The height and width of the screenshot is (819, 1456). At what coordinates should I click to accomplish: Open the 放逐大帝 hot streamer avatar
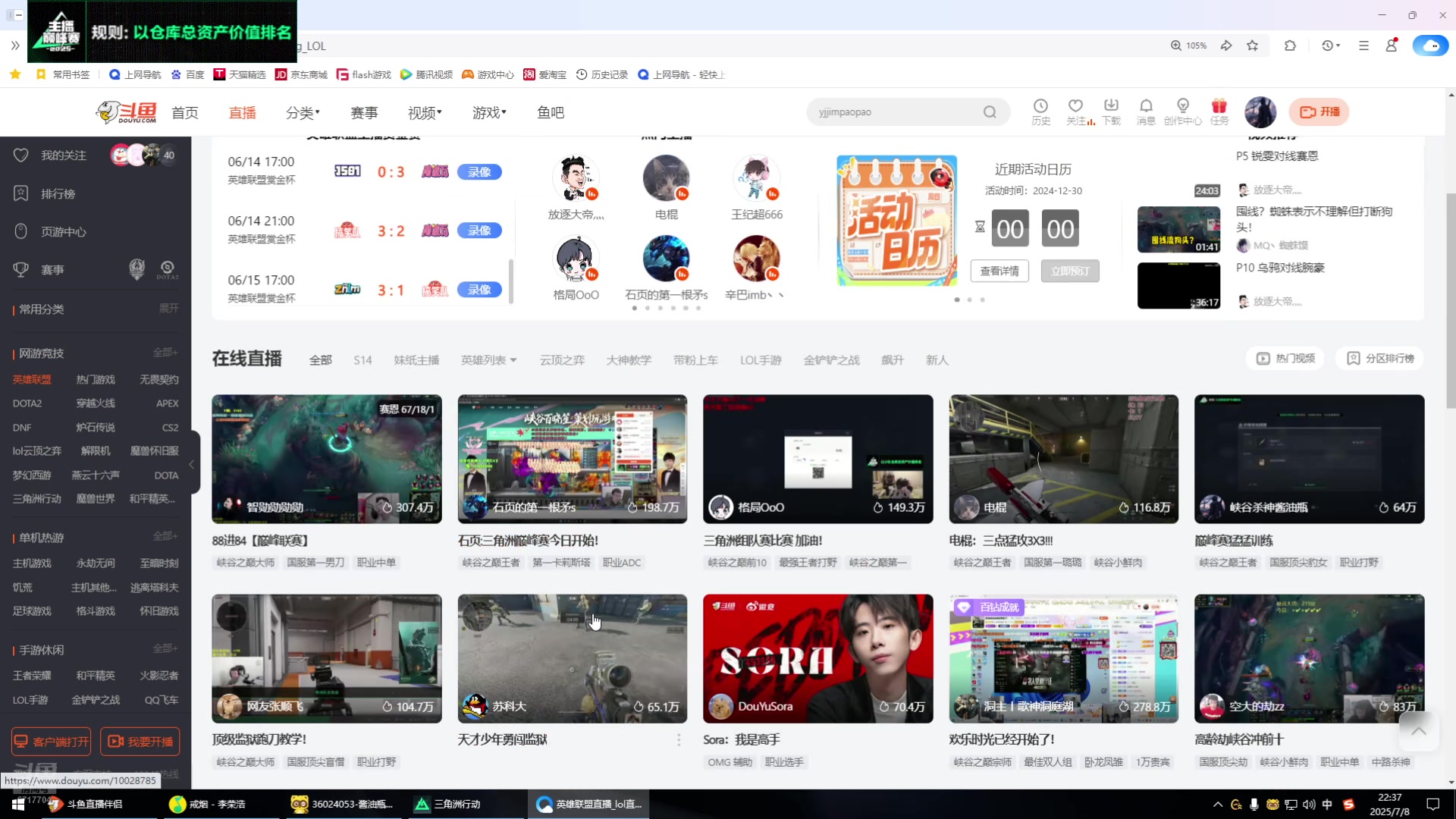(576, 178)
